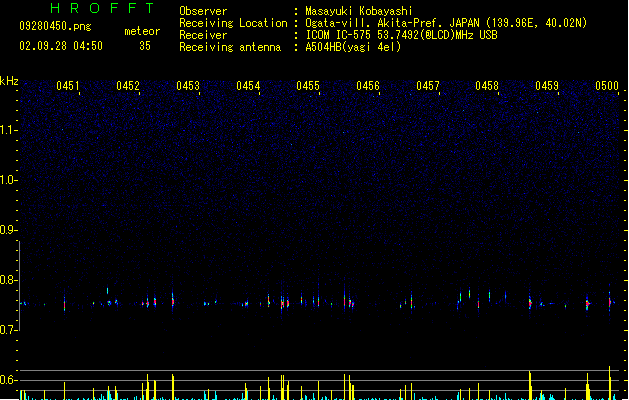Click the 0.7 kHz frequency axis label
This screenshot has width=629, height=400.
8,330
